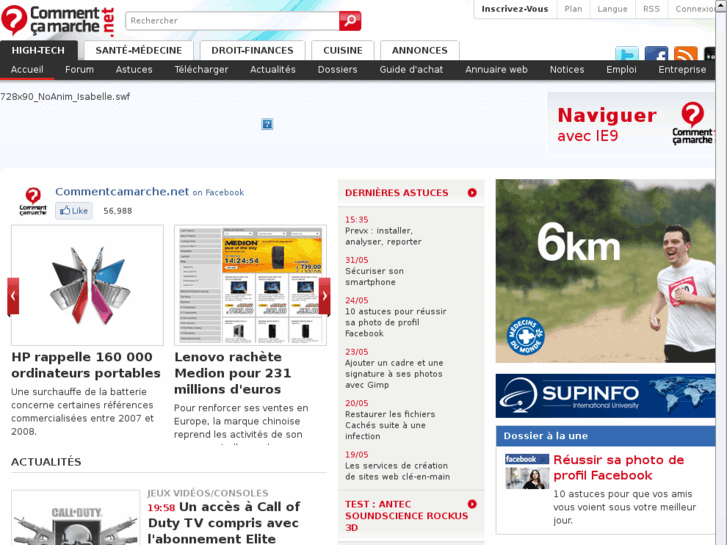Click the Commentcamarche.net logo
Screen dimensions: 727x545
(57, 21)
